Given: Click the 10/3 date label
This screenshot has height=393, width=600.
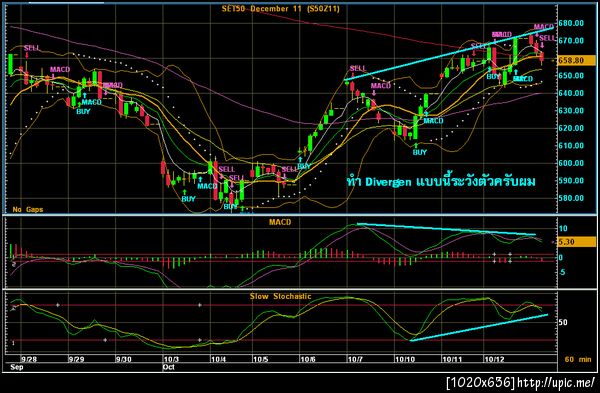Looking at the screenshot, I should pyautogui.click(x=171, y=359).
